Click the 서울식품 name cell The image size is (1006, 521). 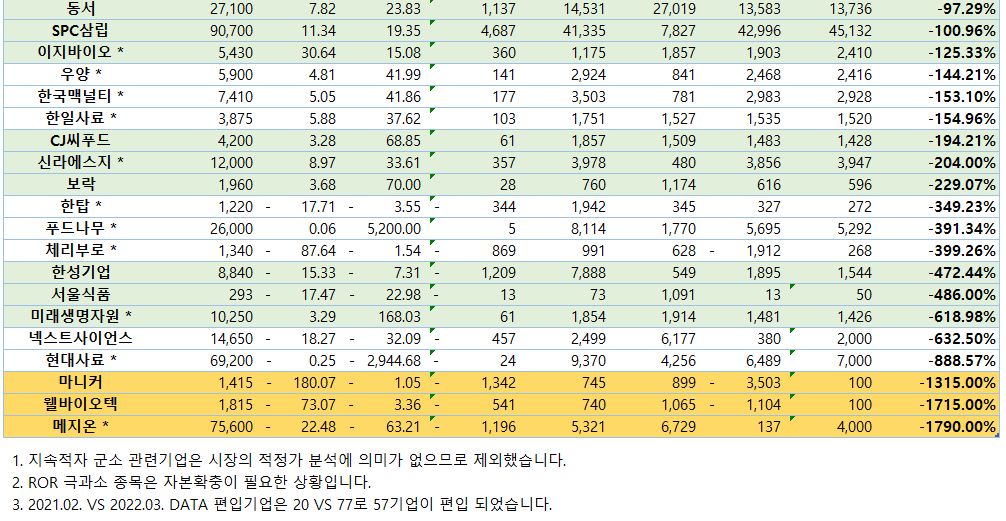coord(81,293)
